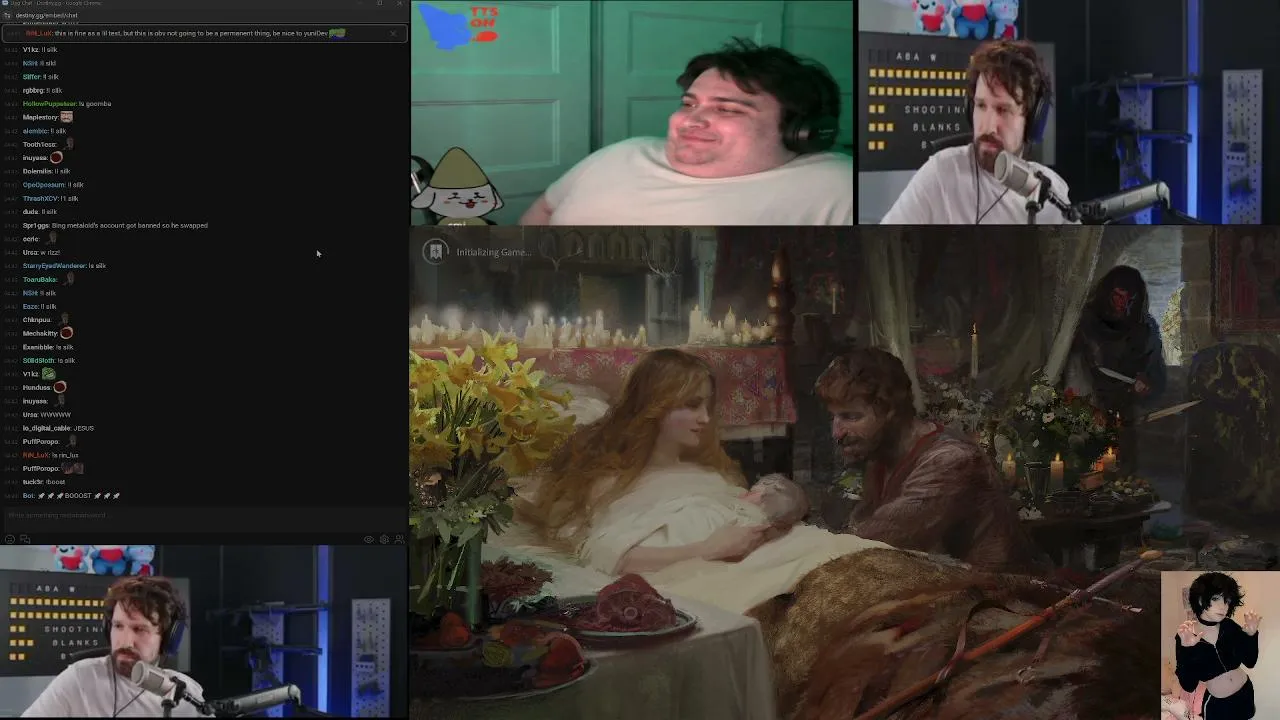
Task: Click the emote in Chknpuu's message
Action: [x=64, y=319]
